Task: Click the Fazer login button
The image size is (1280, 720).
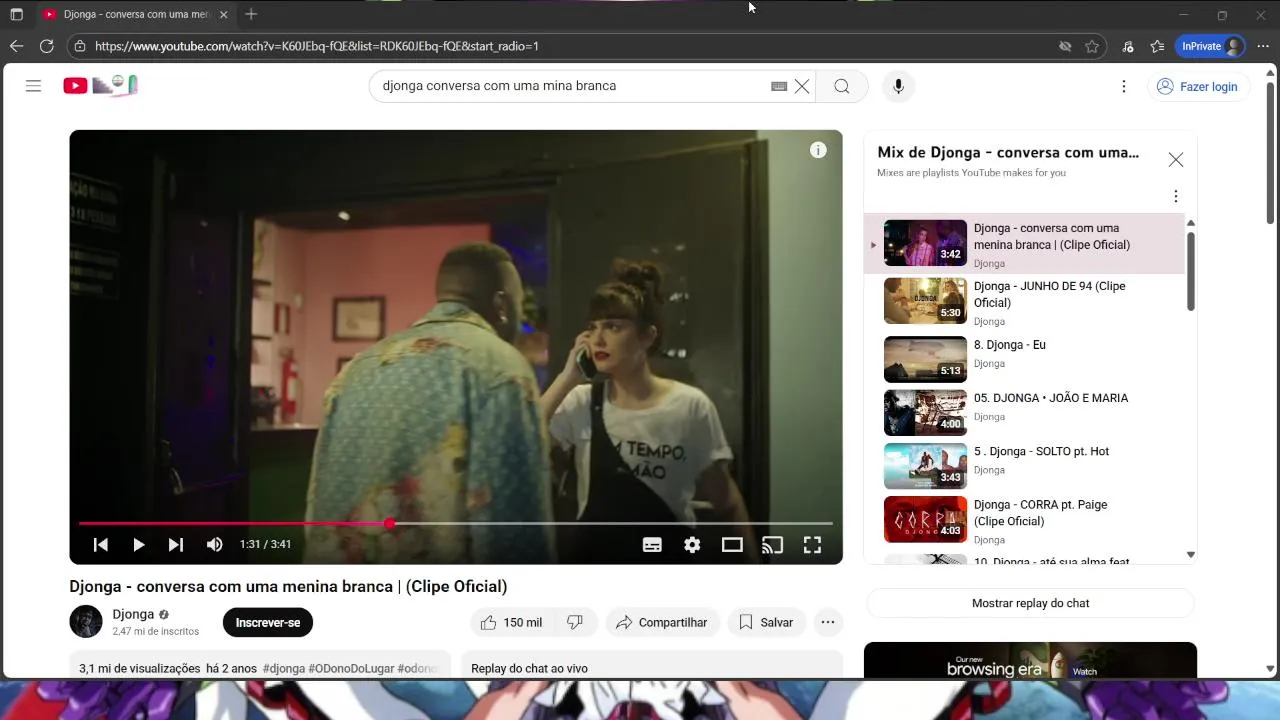Action: (1197, 87)
